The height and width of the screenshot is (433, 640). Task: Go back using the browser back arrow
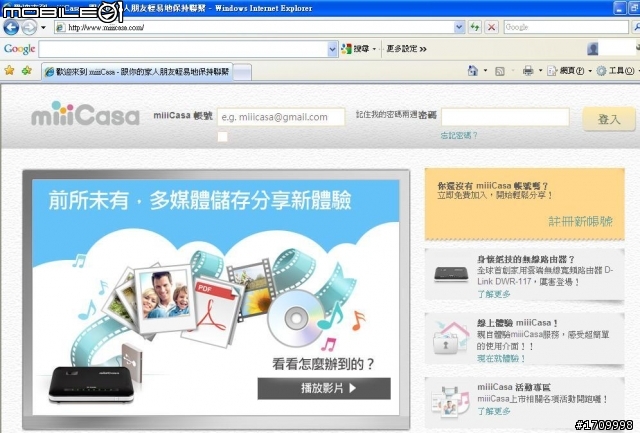[11, 27]
